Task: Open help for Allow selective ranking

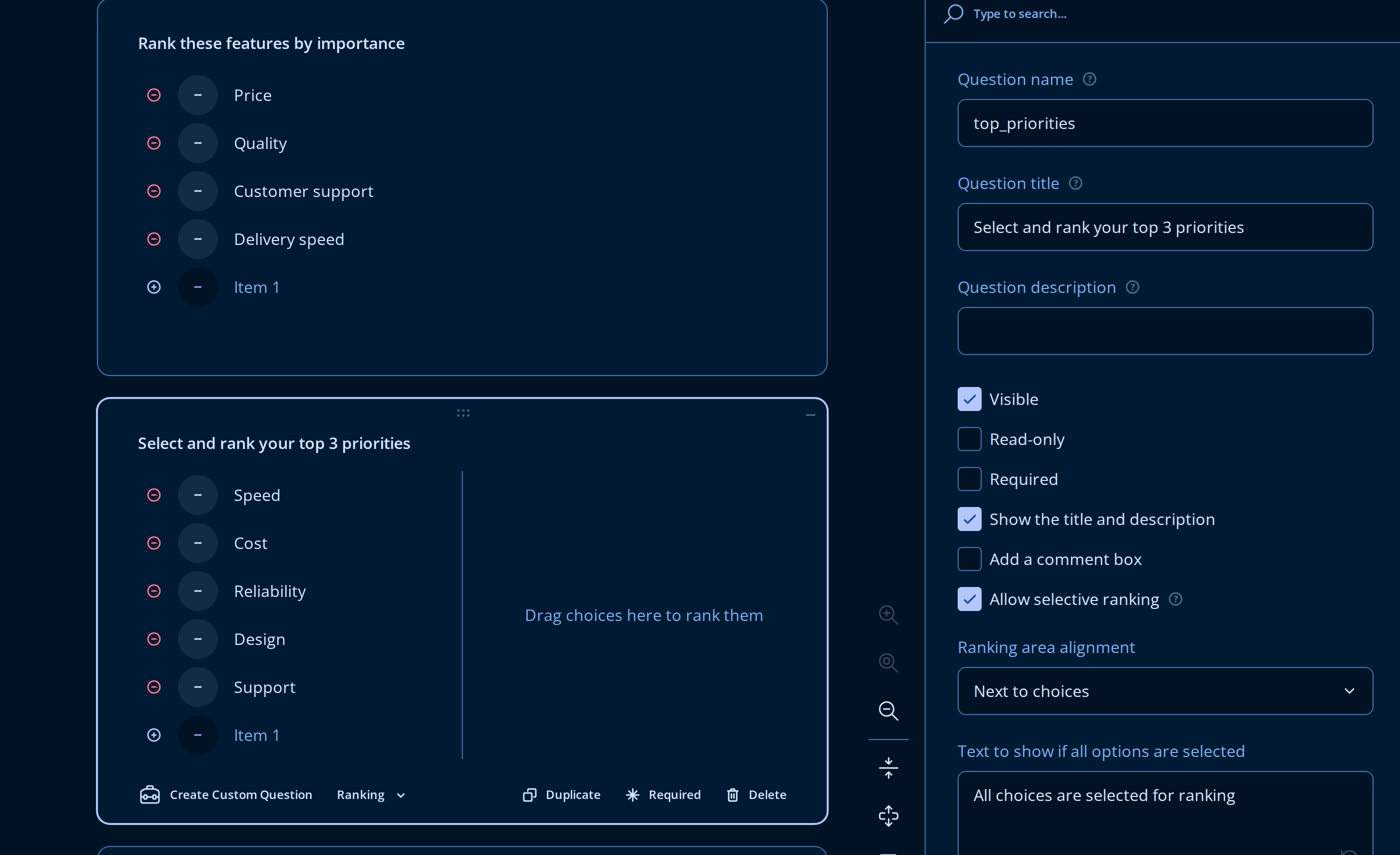Action: (1175, 599)
